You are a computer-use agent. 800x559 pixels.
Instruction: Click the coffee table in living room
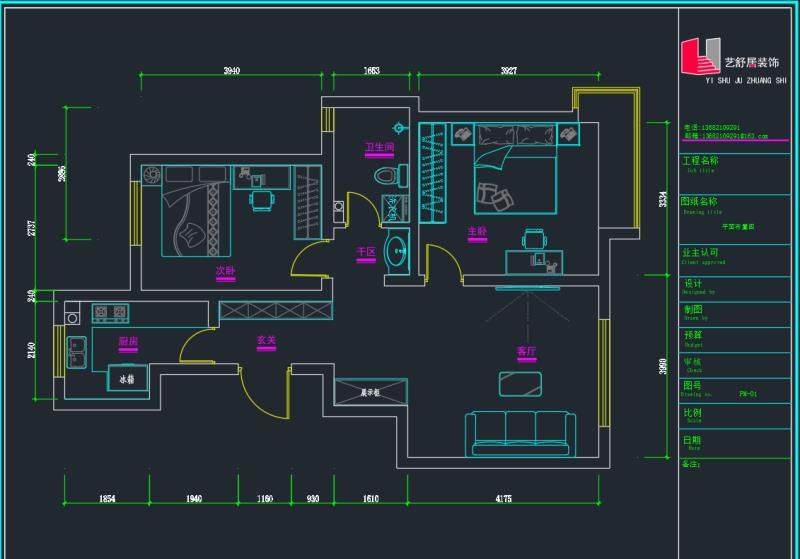point(520,383)
